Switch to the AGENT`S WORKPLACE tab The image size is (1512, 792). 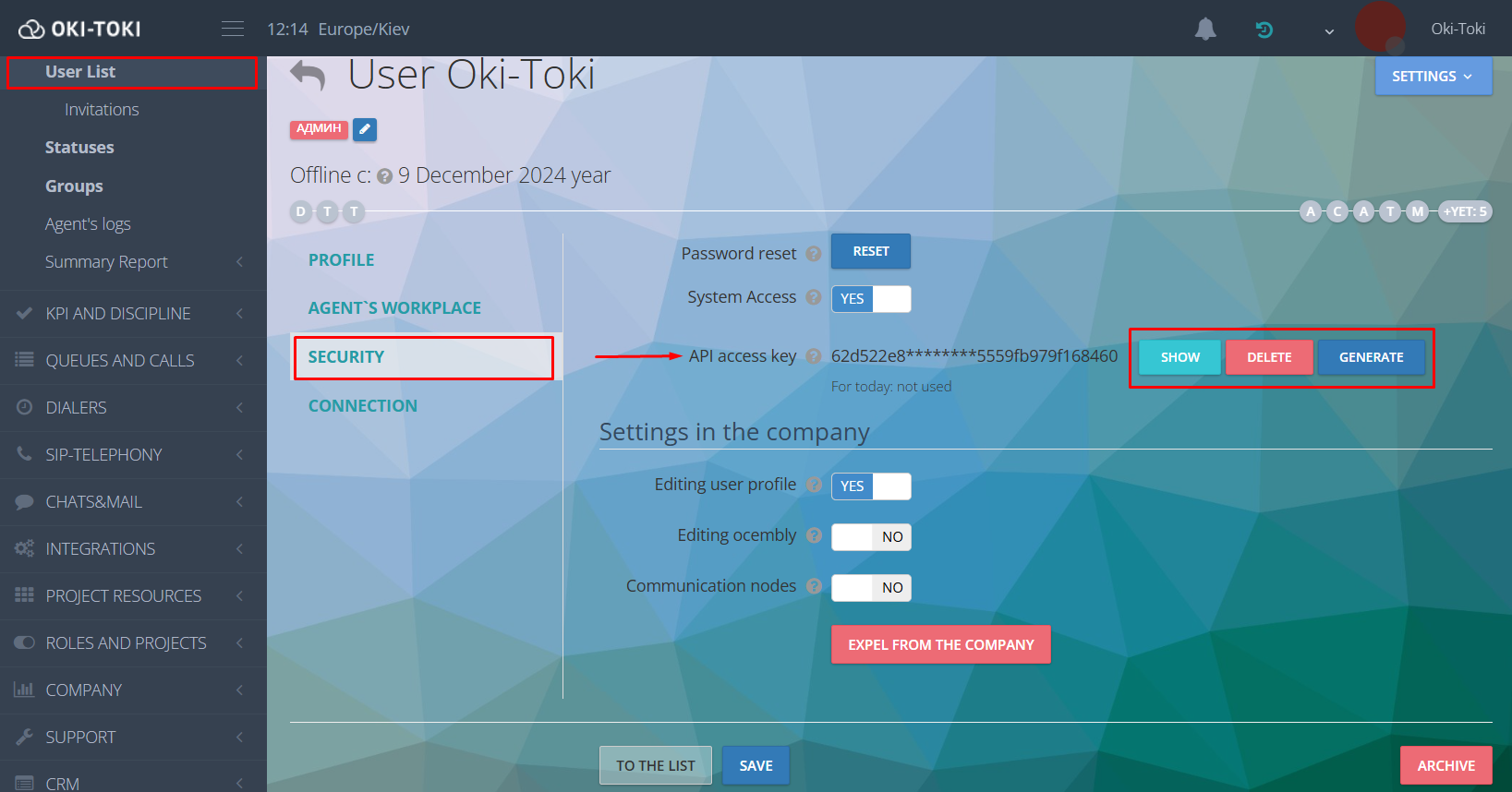tap(394, 308)
